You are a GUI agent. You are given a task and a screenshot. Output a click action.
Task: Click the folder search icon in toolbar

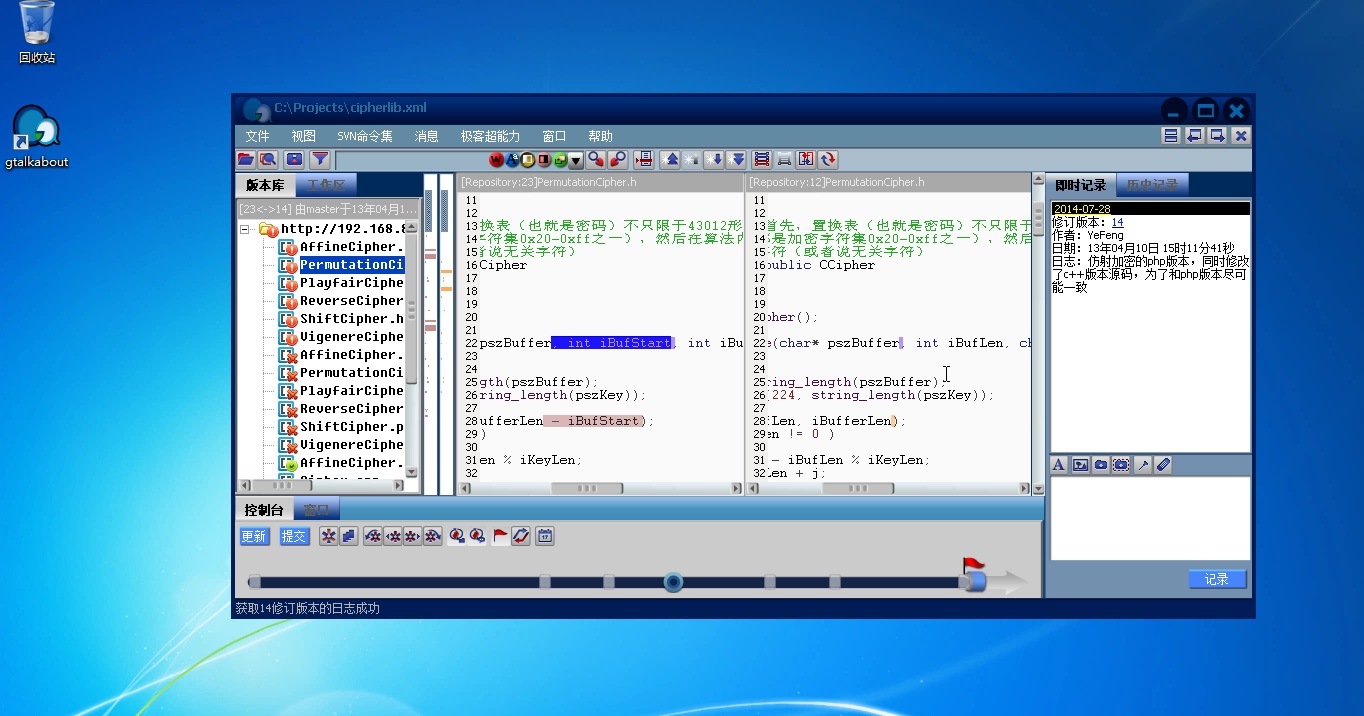(x=268, y=159)
